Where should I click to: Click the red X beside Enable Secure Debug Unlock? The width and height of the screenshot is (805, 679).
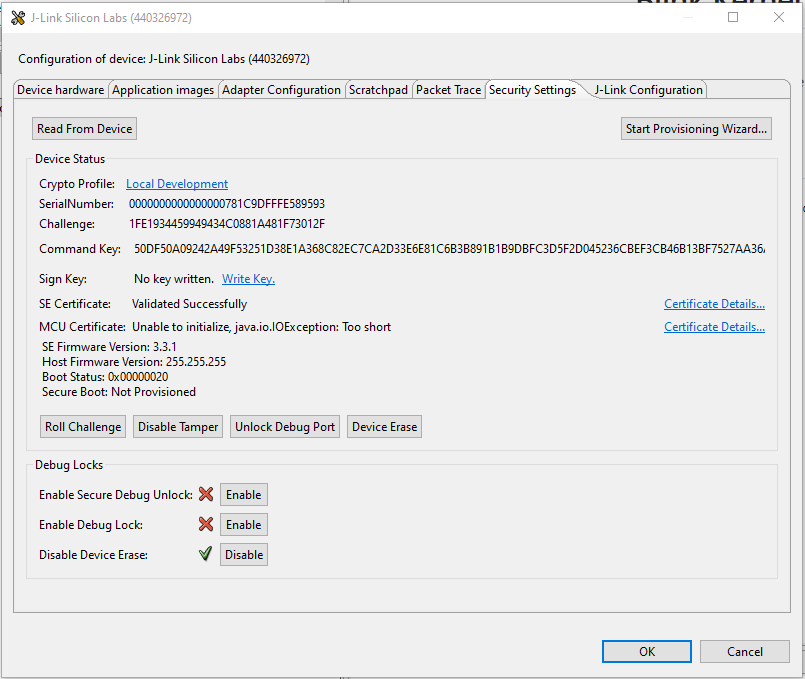pyautogui.click(x=205, y=494)
